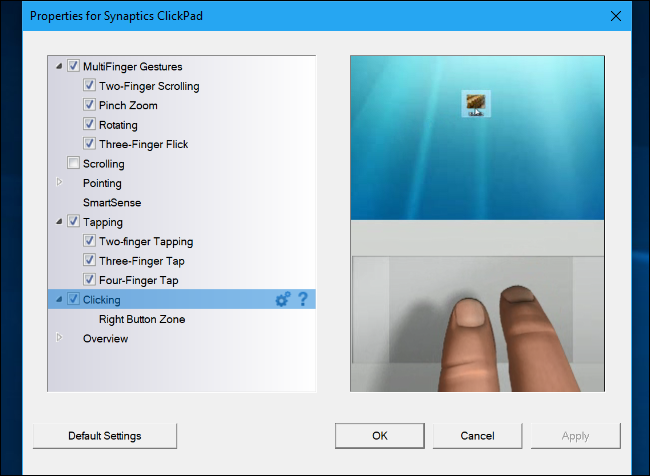
Task: Expand the Overview tree node
Action: [59, 338]
